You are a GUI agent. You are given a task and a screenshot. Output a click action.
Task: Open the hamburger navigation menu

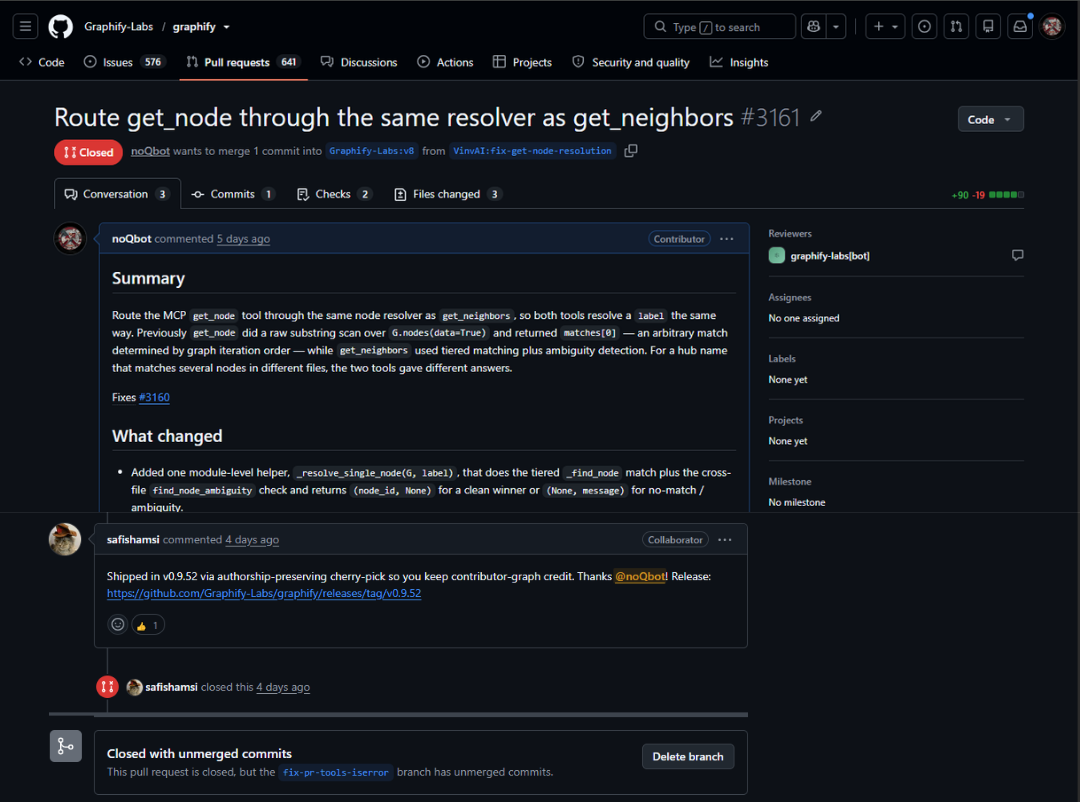pos(25,27)
